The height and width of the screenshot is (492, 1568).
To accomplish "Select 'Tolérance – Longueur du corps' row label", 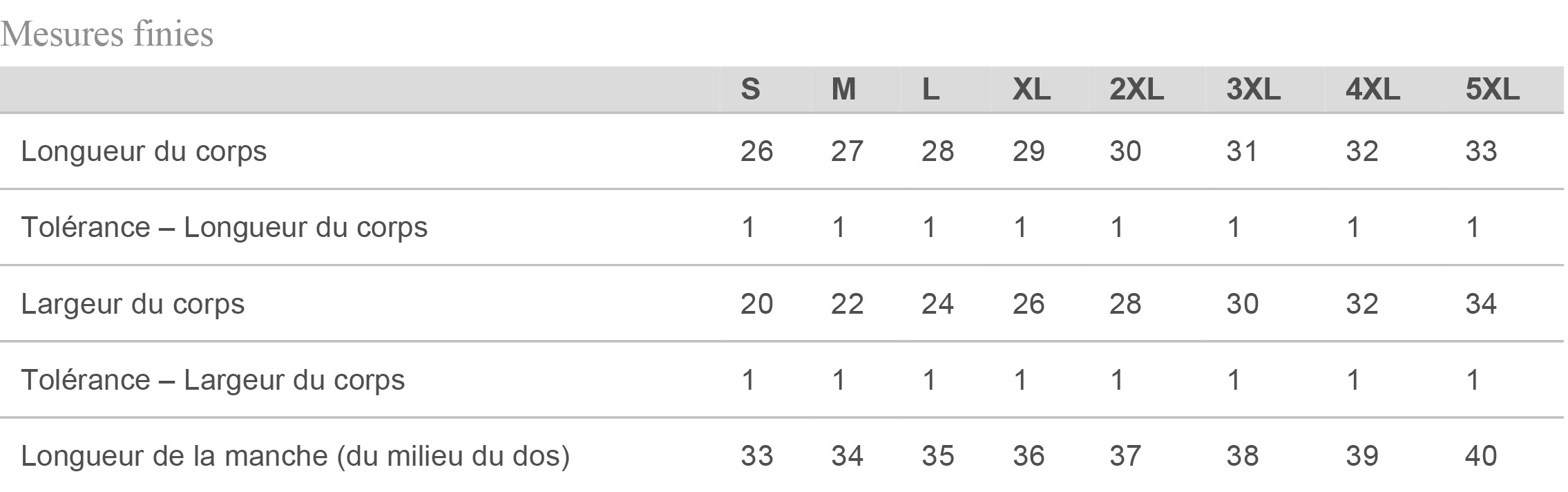I will tap(224, 227).
